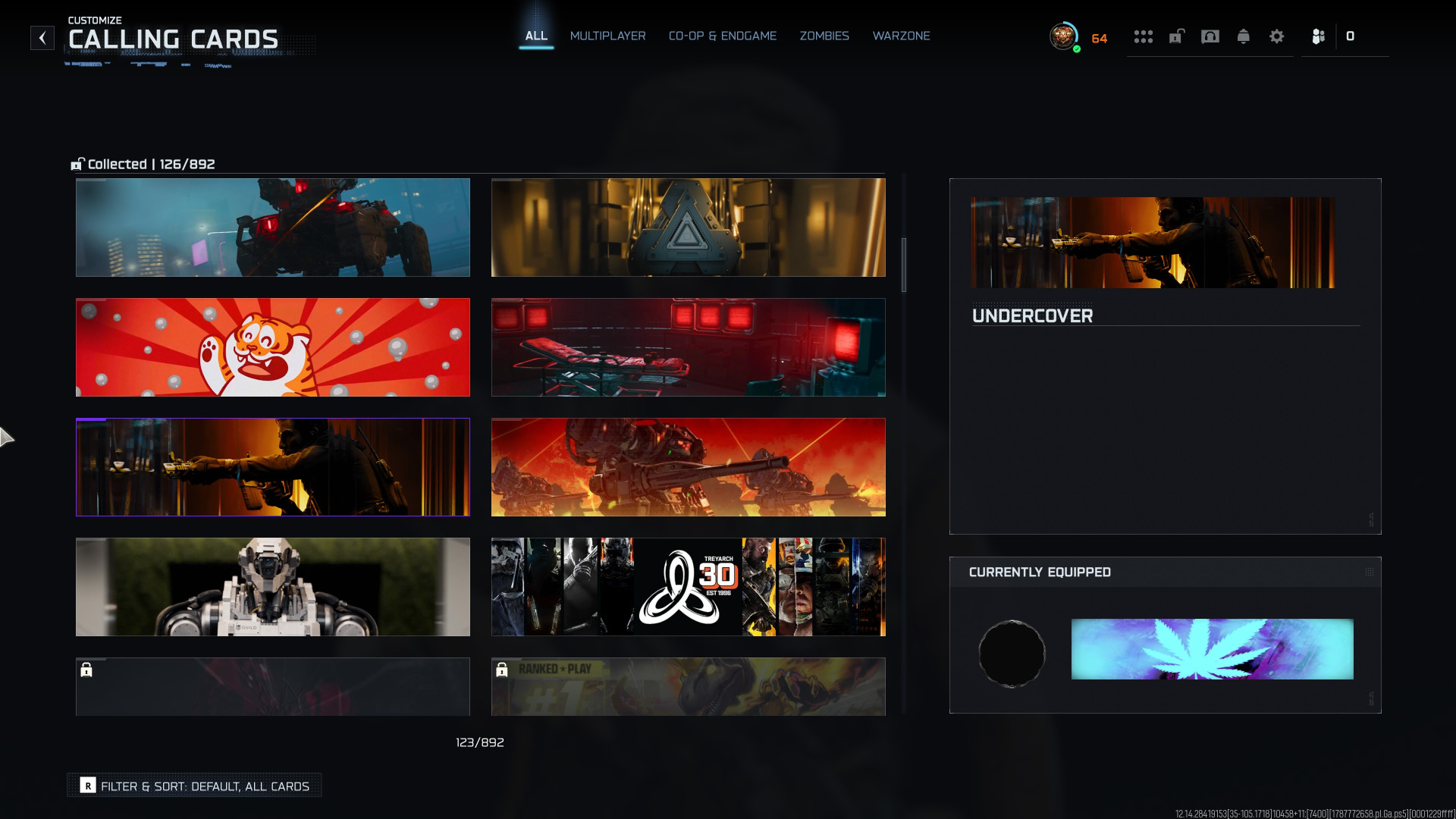Image resolution: width=1456 pixels, height=819 pixels.
Task: Open the armory icon in the header
Action: click(x=1210, y=36)
